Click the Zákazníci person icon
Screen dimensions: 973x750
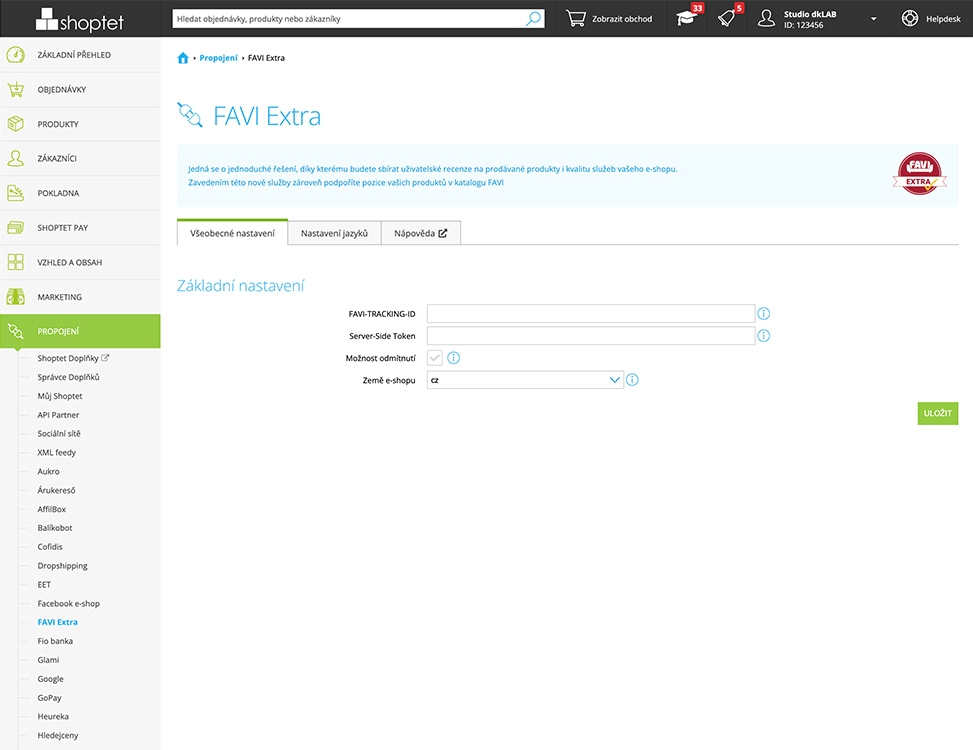click(x=16, y=158)
